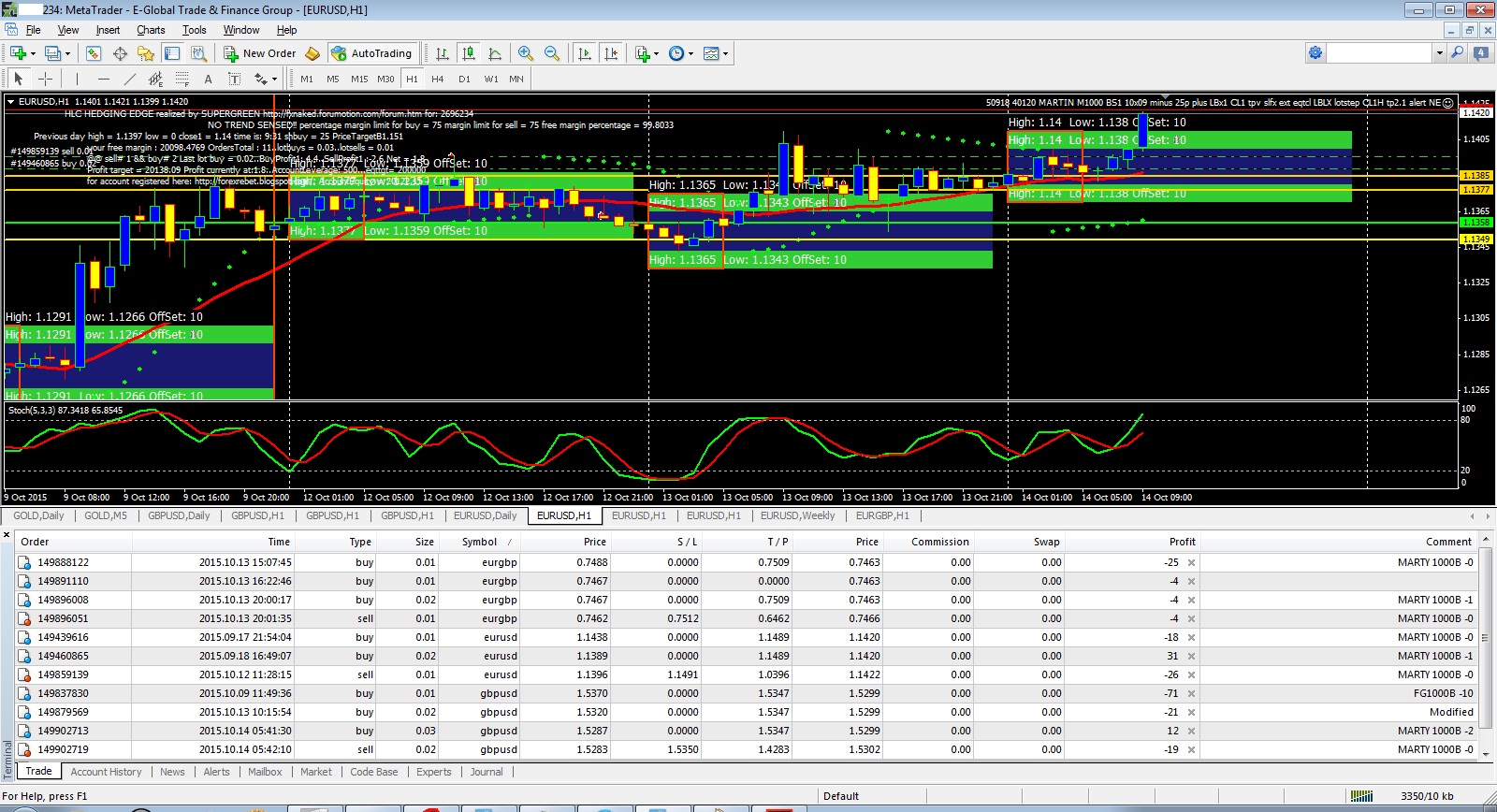Expand the templates dropdown
The width and height of the screenshot is (1497, 812).
725,53
